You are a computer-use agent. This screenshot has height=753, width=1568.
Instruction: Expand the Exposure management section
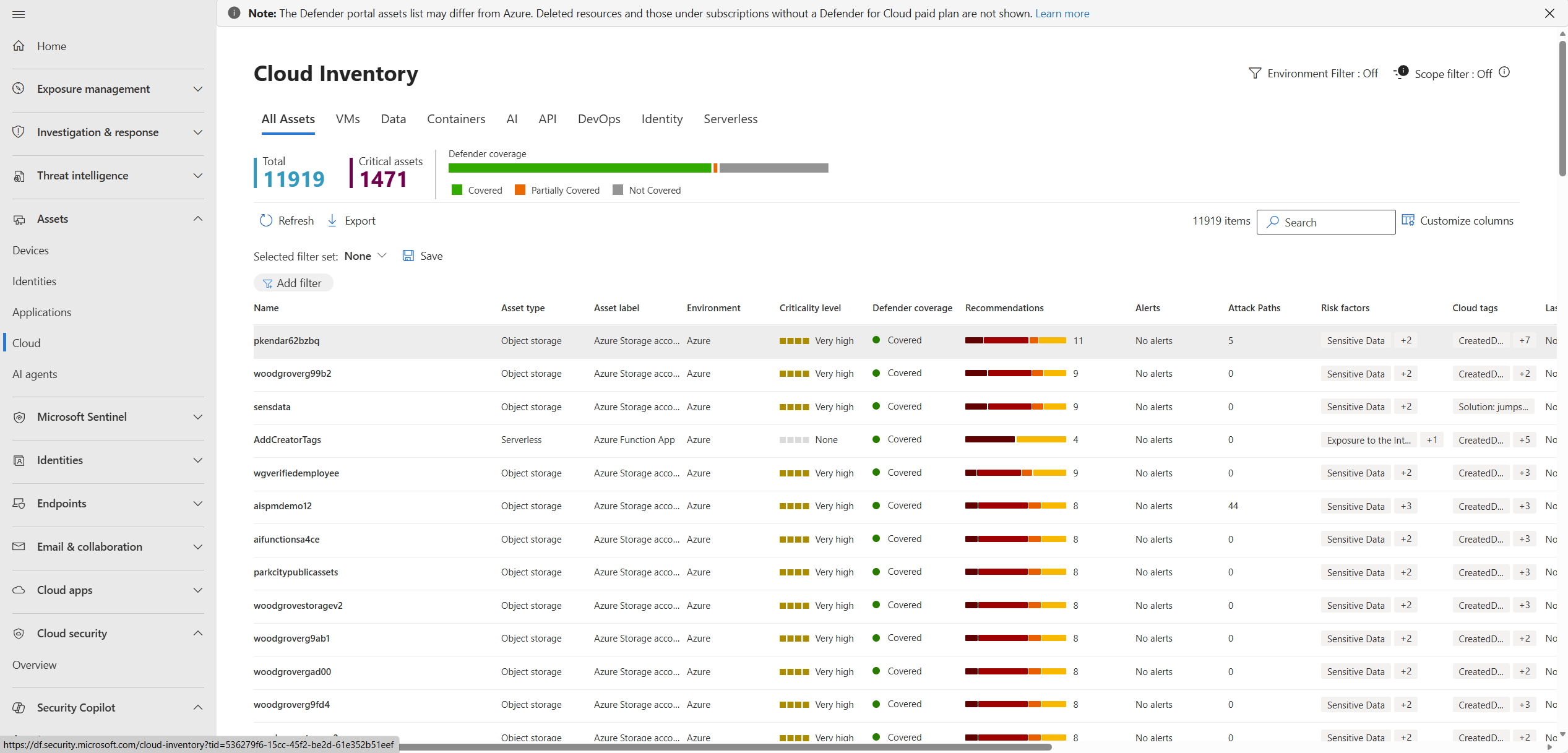(108, 89)
